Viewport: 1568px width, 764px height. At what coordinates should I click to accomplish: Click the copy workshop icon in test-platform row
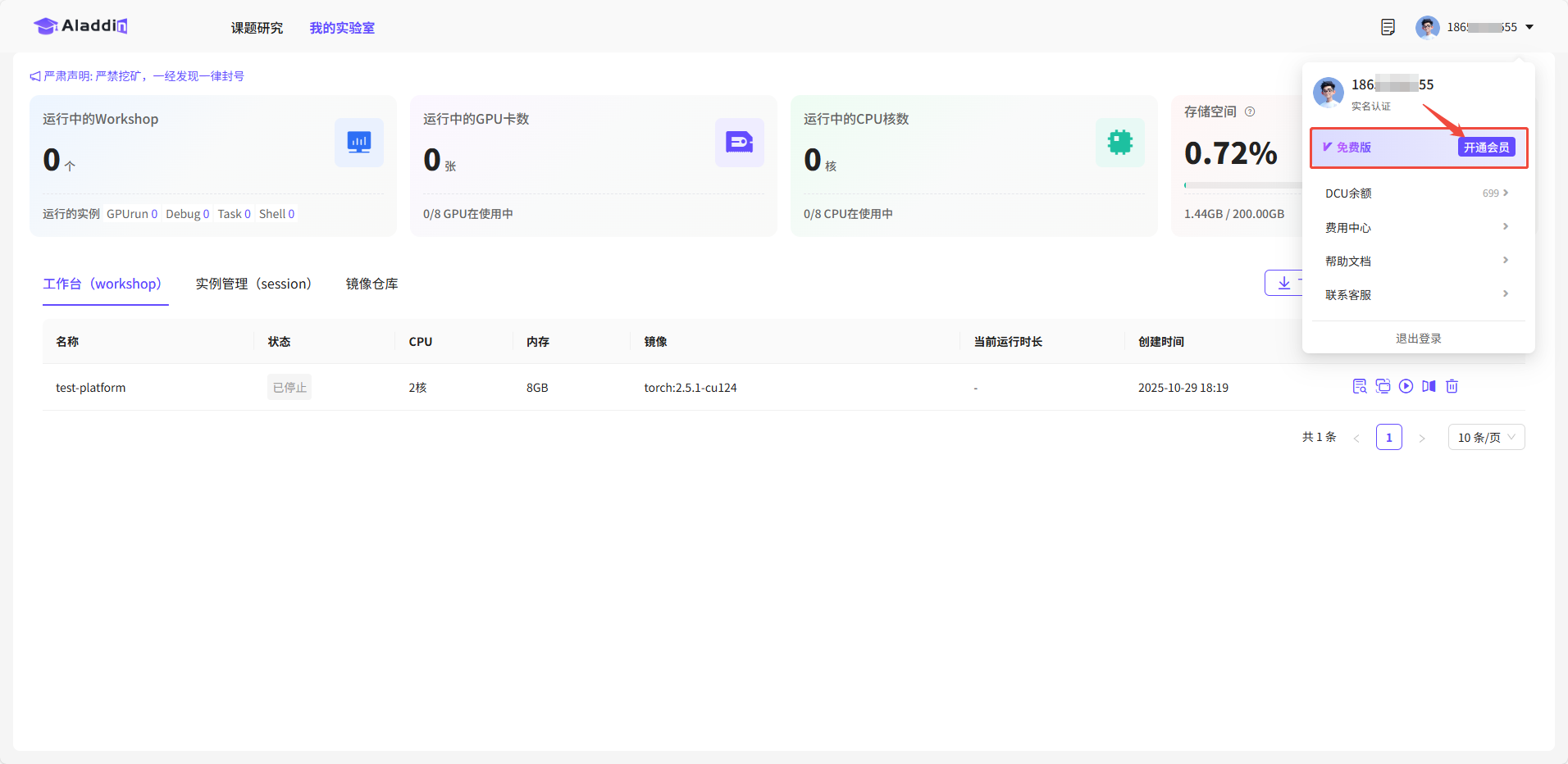(x=1383, y=386)
